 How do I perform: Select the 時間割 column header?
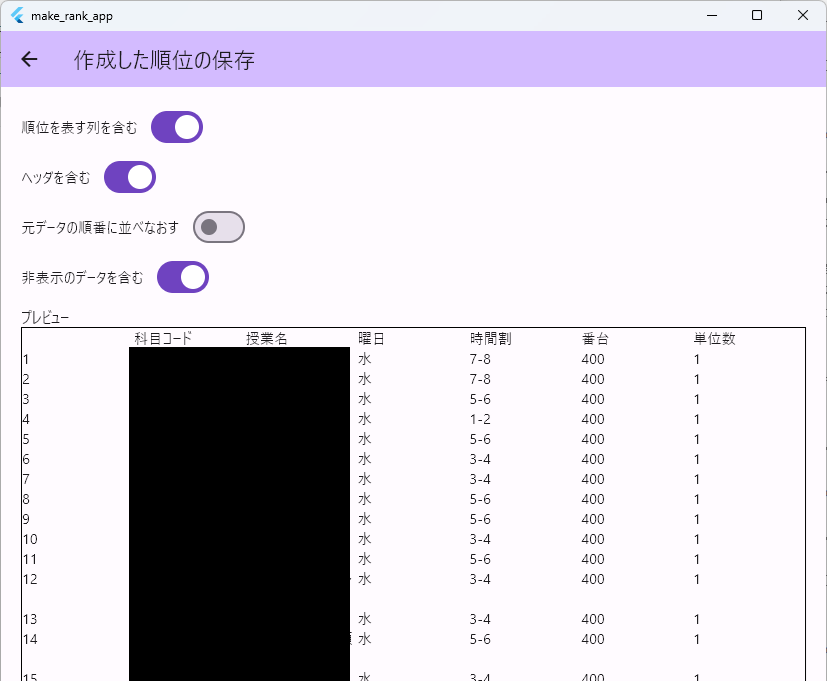(x=490, y=339)
